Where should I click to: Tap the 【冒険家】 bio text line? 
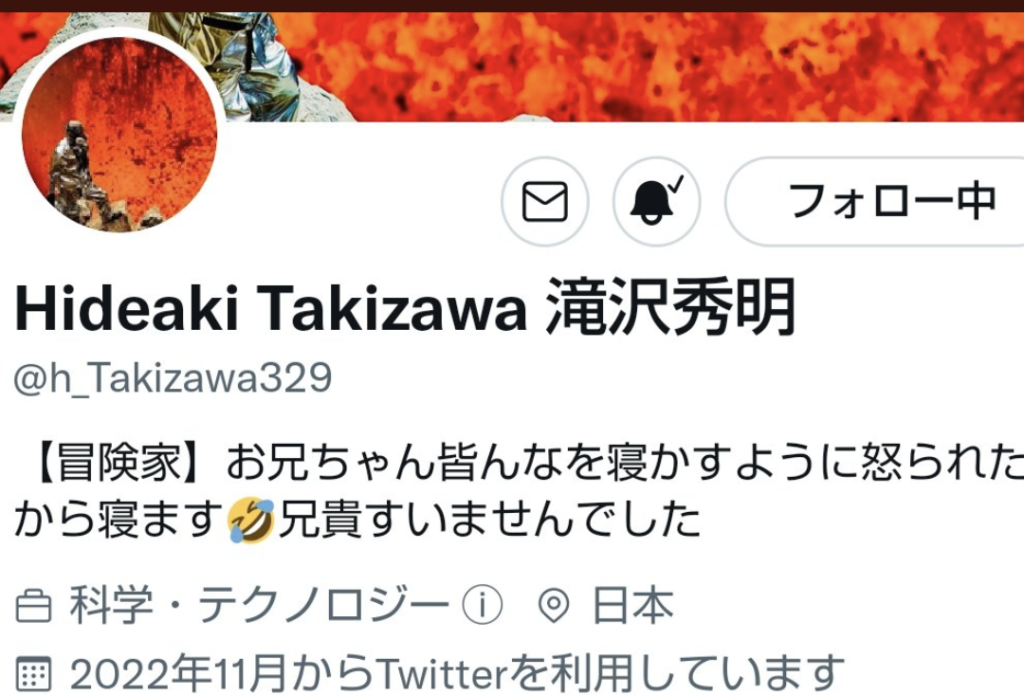[x=519, y=462]
